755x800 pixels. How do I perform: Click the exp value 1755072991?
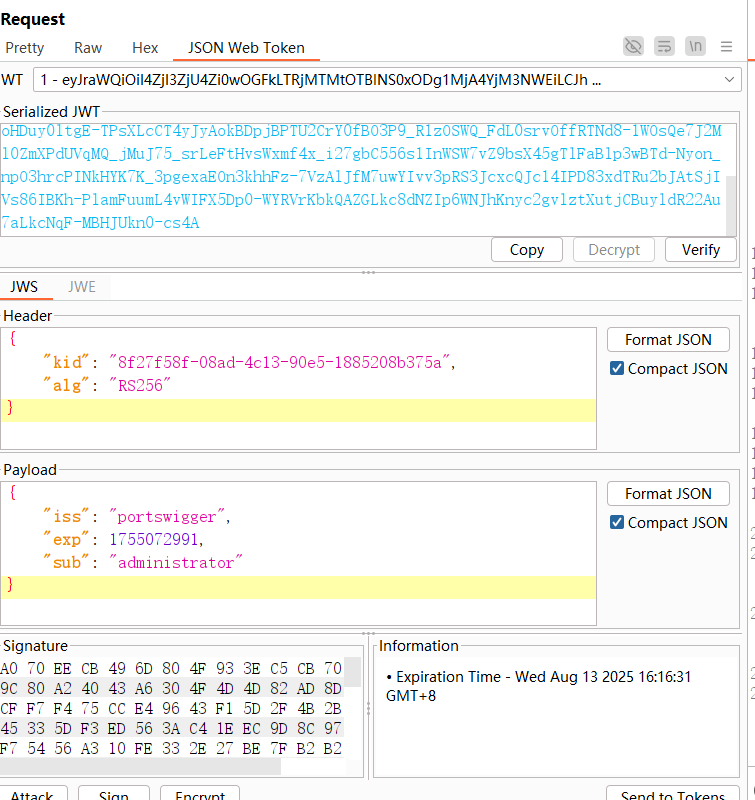click(154, 539)
